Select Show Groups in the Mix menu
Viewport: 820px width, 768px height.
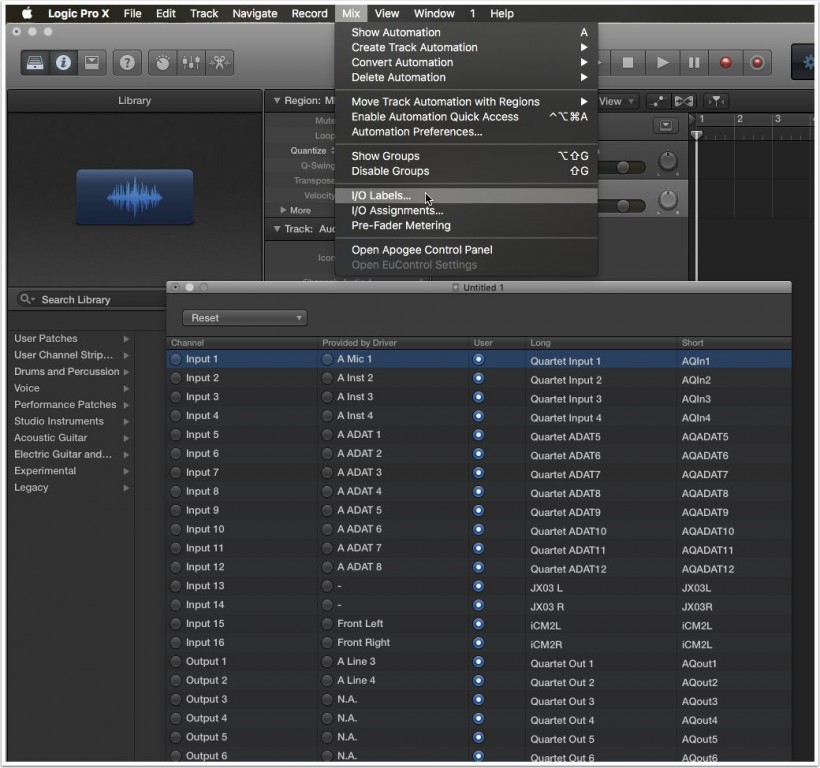coord(466,156)
